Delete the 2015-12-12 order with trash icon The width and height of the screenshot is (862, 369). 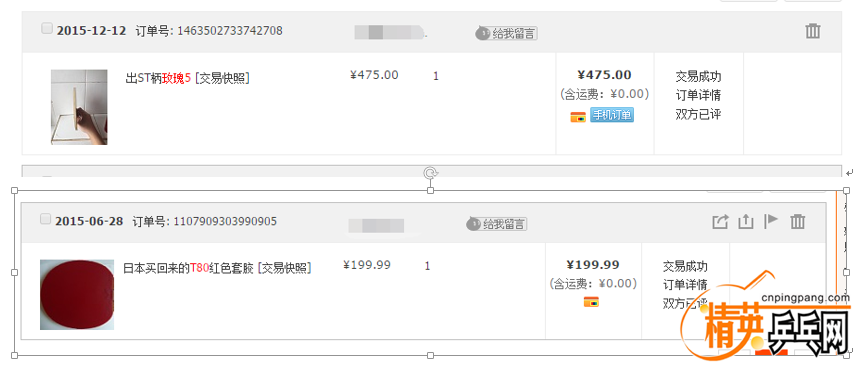pos(813,31)
